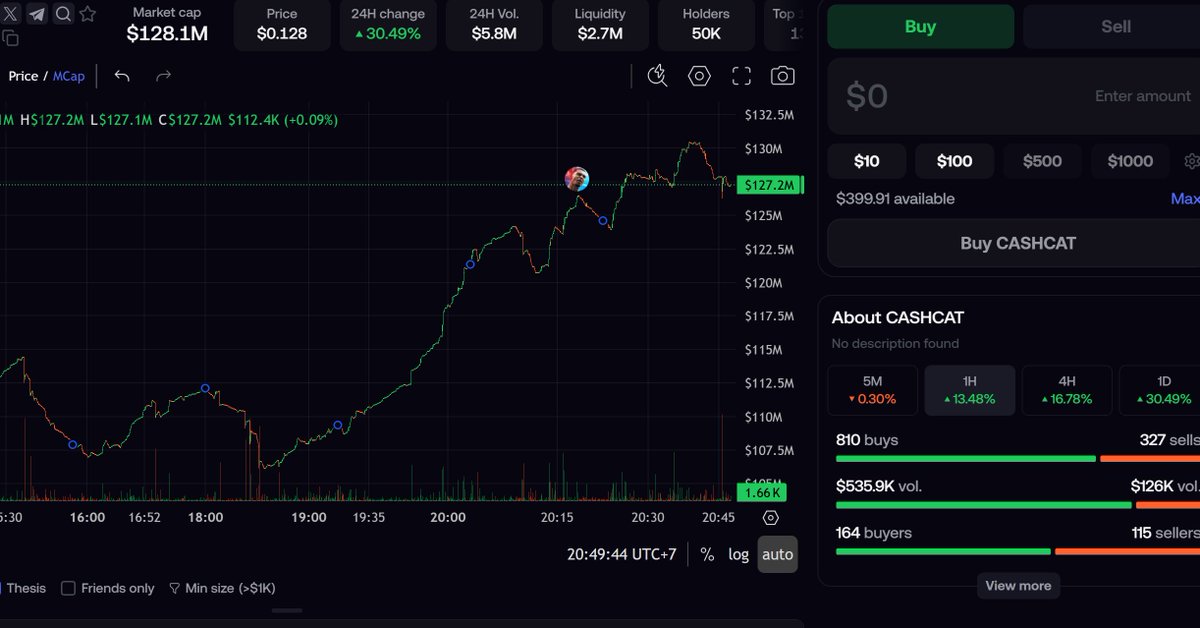This screenshot has width=1200, height=628.
Task: Click the No description found text
Action: tap(895, 343)
